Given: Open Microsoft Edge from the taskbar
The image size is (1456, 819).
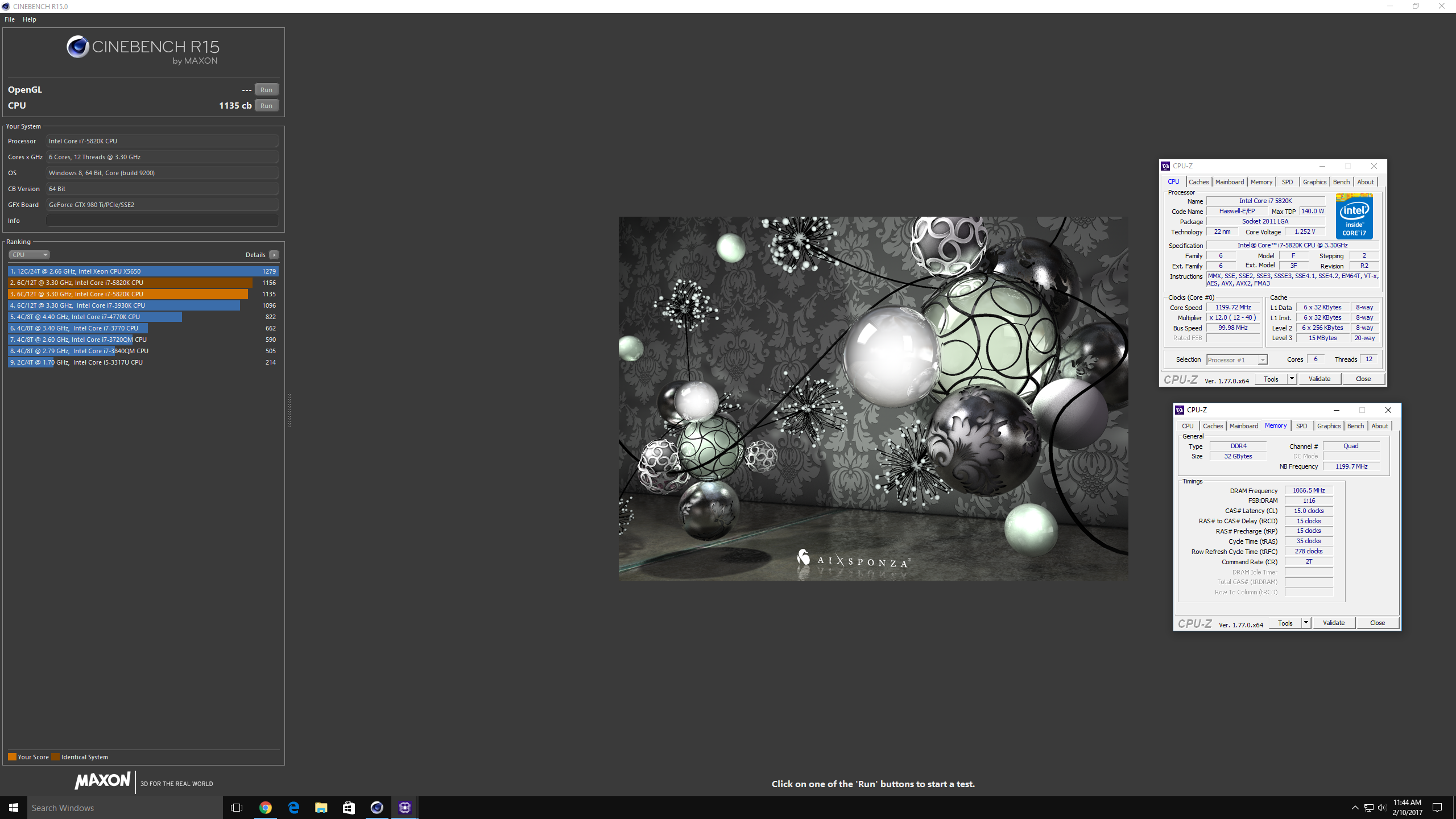Looking at the screenshot, I should (293, 808).
